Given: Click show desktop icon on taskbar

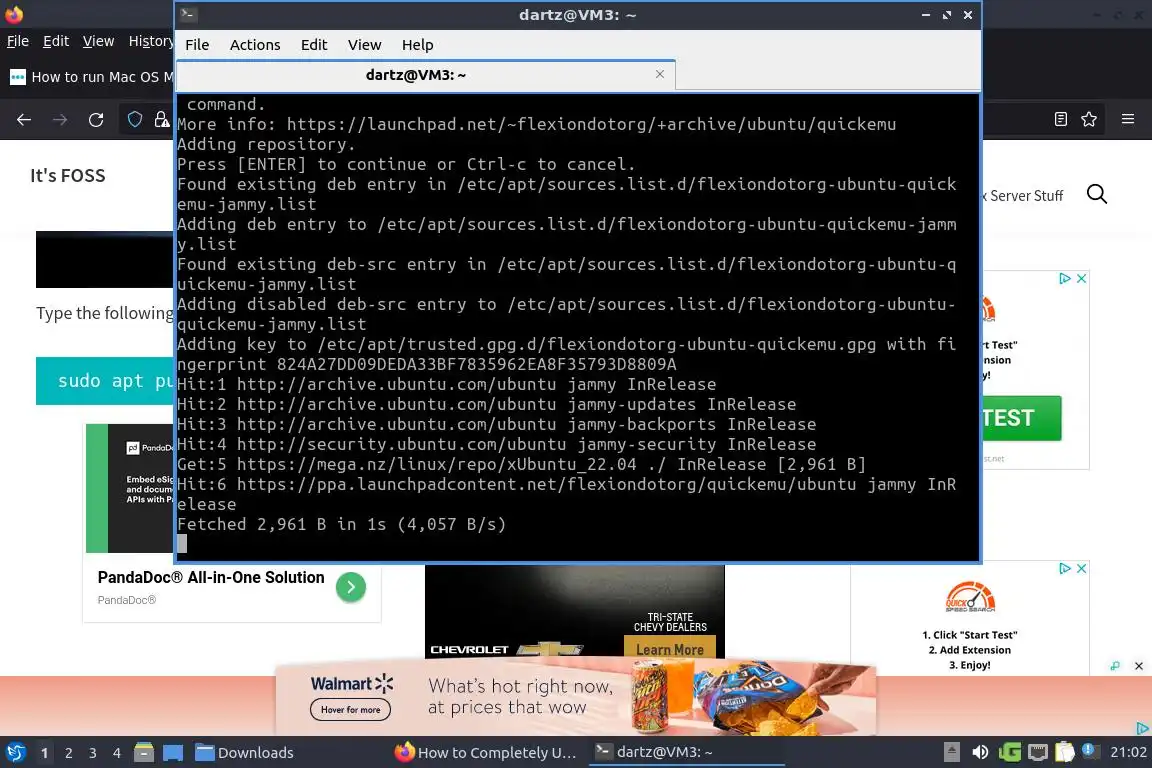Looking at the screenshot, I should click(173, 753).
